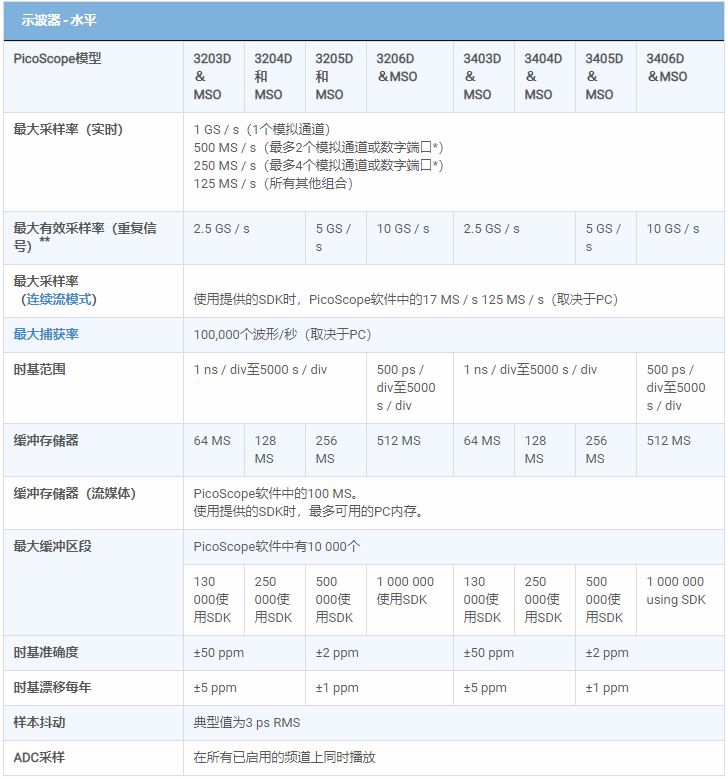
Task: Select the 样本抖动 row label
Action: pyautogui.click(x=39, y=723)
